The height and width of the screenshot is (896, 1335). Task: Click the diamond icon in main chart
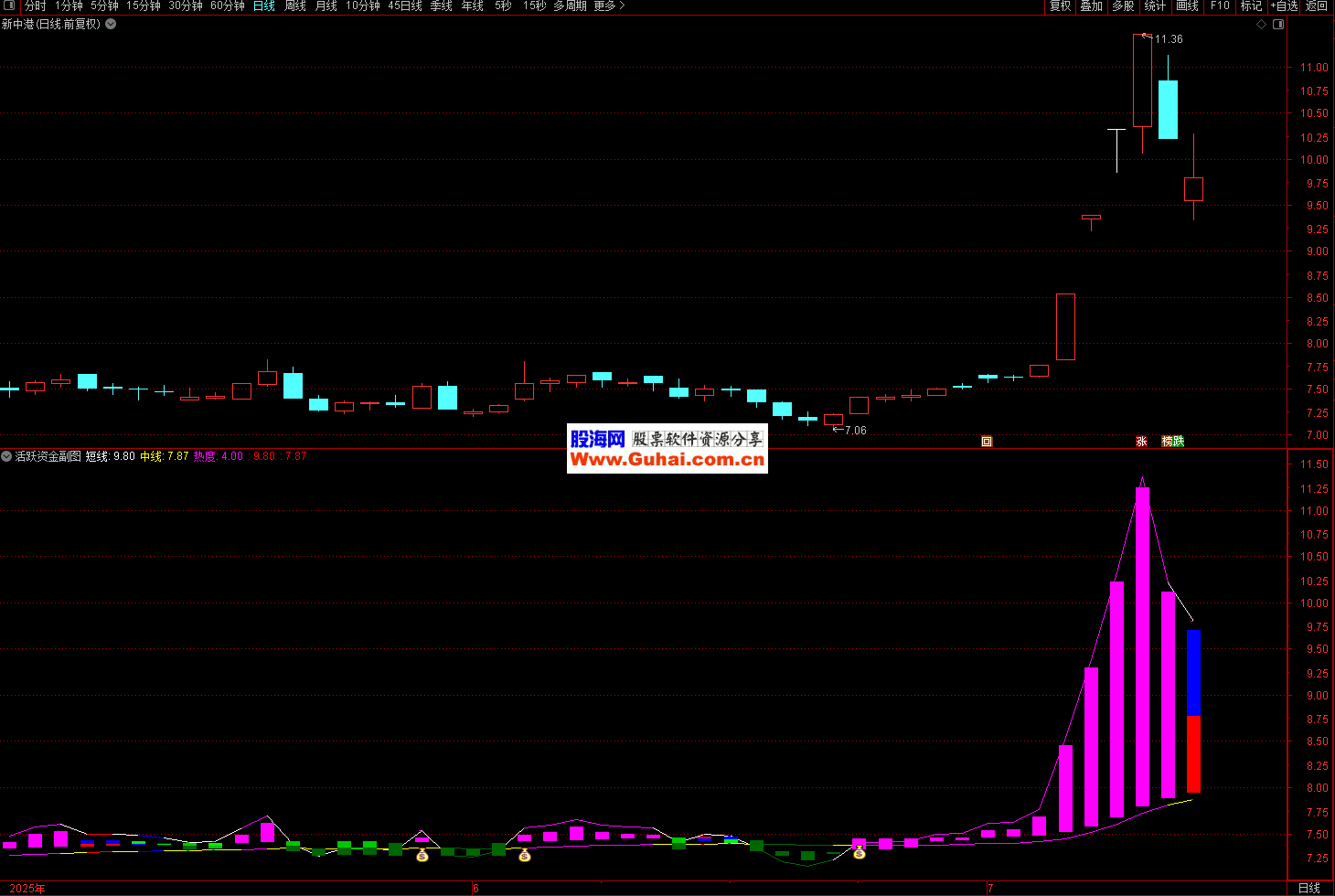[1262, 25]
